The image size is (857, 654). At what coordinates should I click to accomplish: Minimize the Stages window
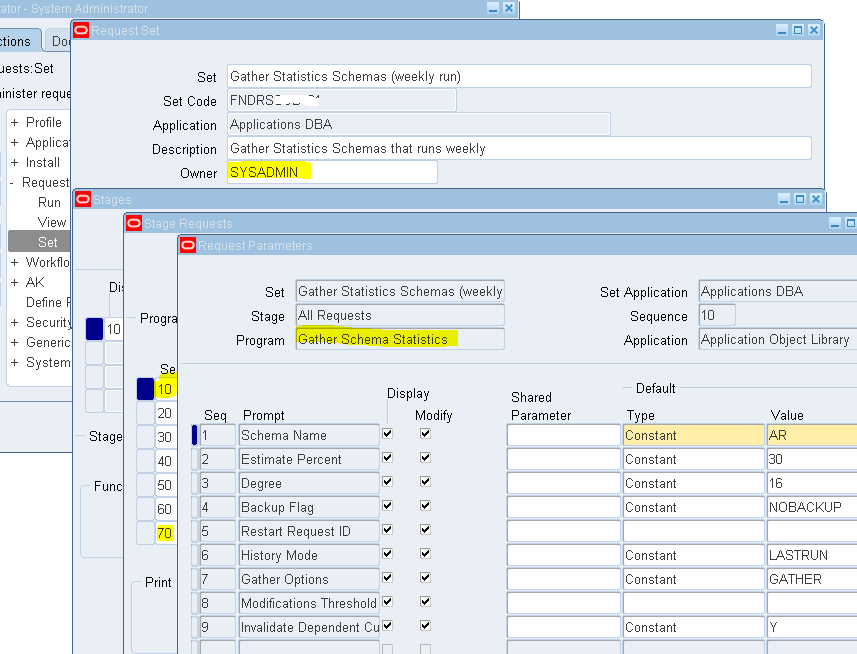[x=784, y=199]
